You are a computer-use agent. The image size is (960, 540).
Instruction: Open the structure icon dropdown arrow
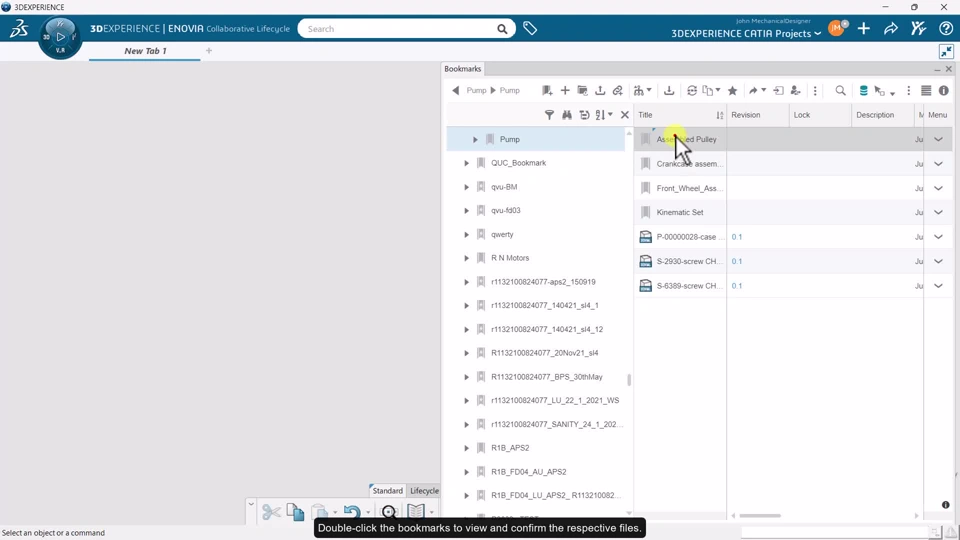click(649, 91)
